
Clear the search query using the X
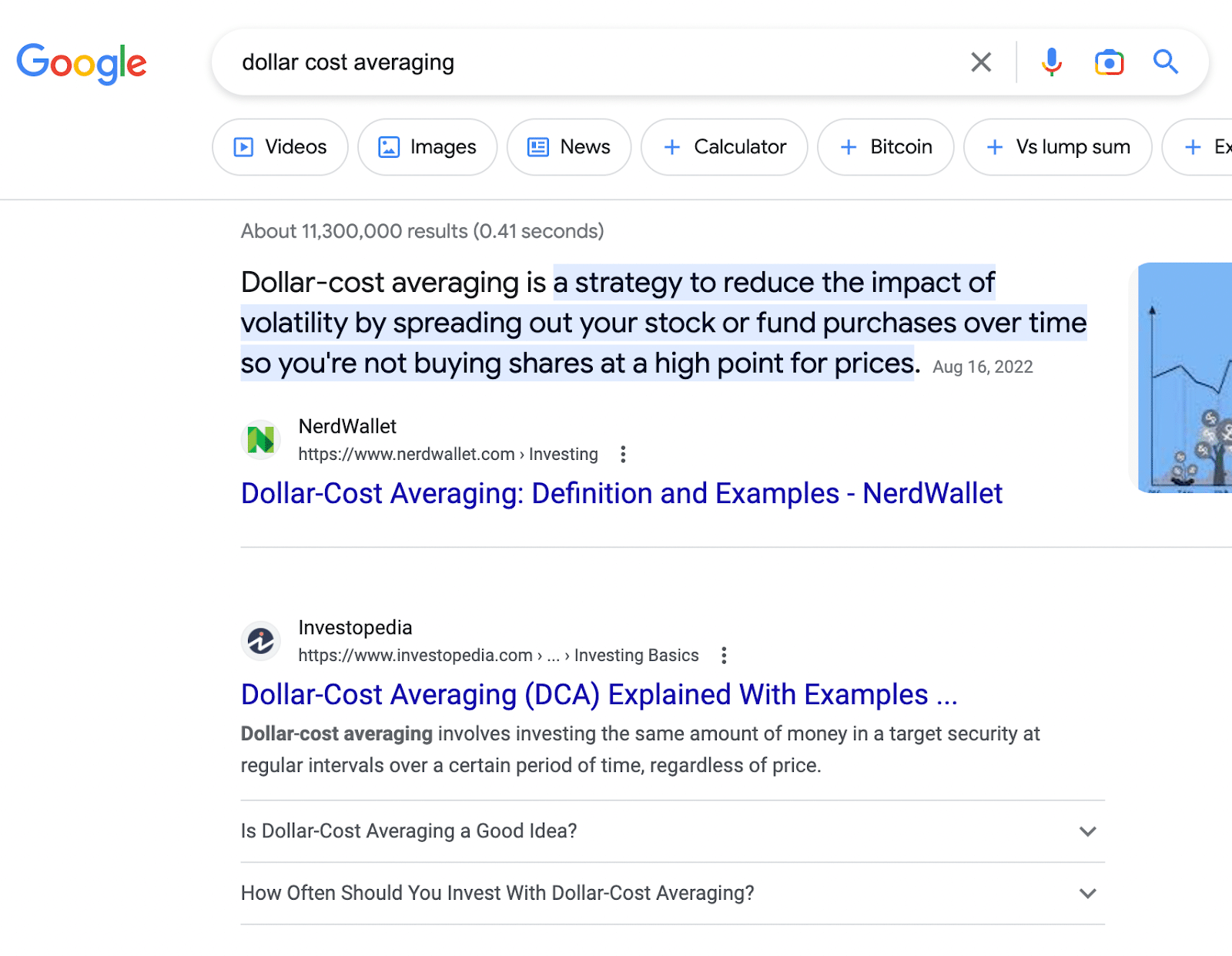(980, 62)
